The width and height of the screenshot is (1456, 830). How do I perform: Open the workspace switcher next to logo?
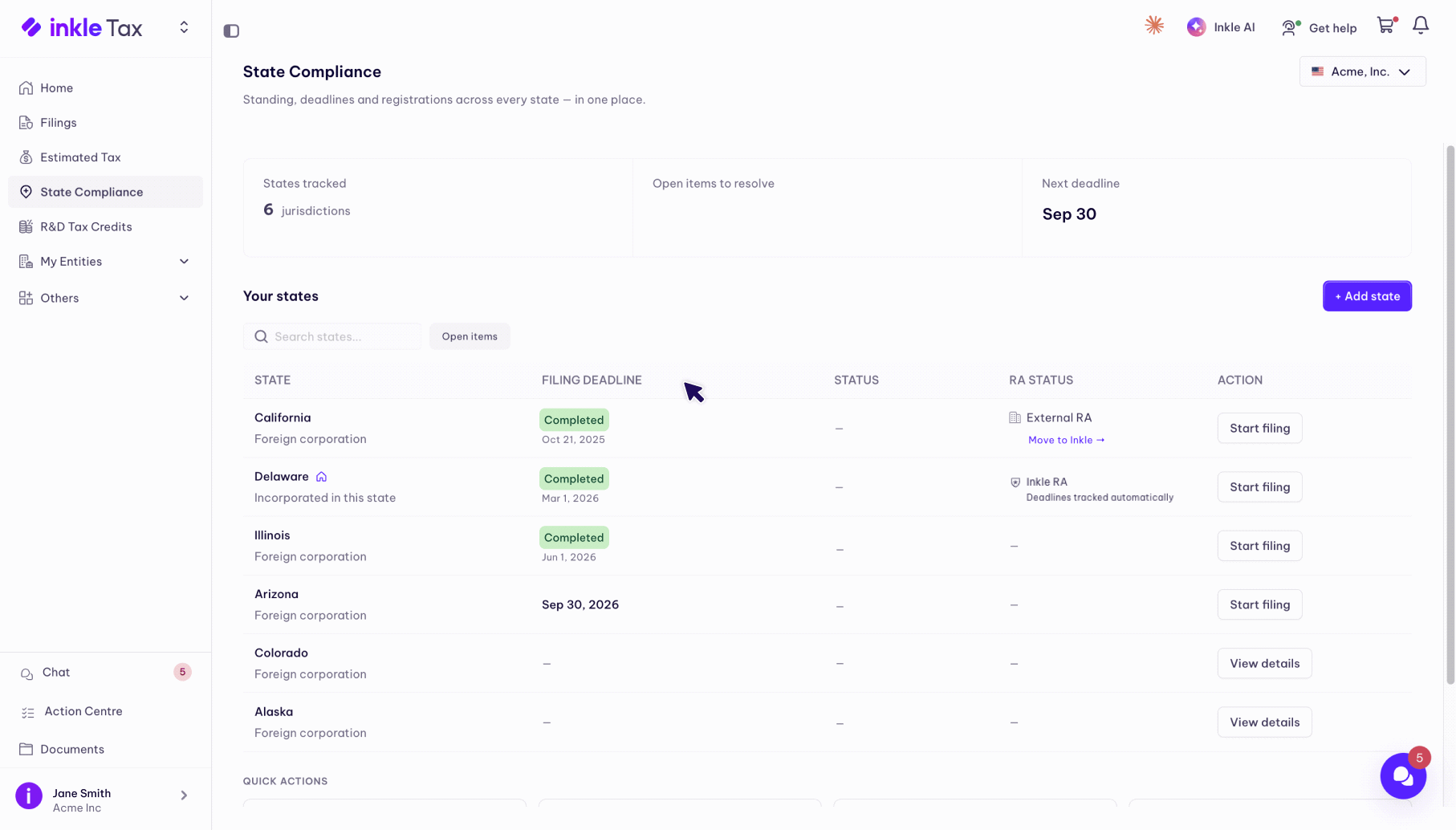184,27
